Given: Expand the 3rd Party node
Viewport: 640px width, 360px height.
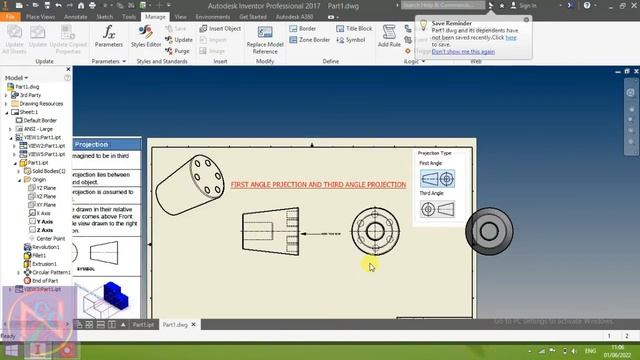Looking at the screenshot, I should (6, 95).
